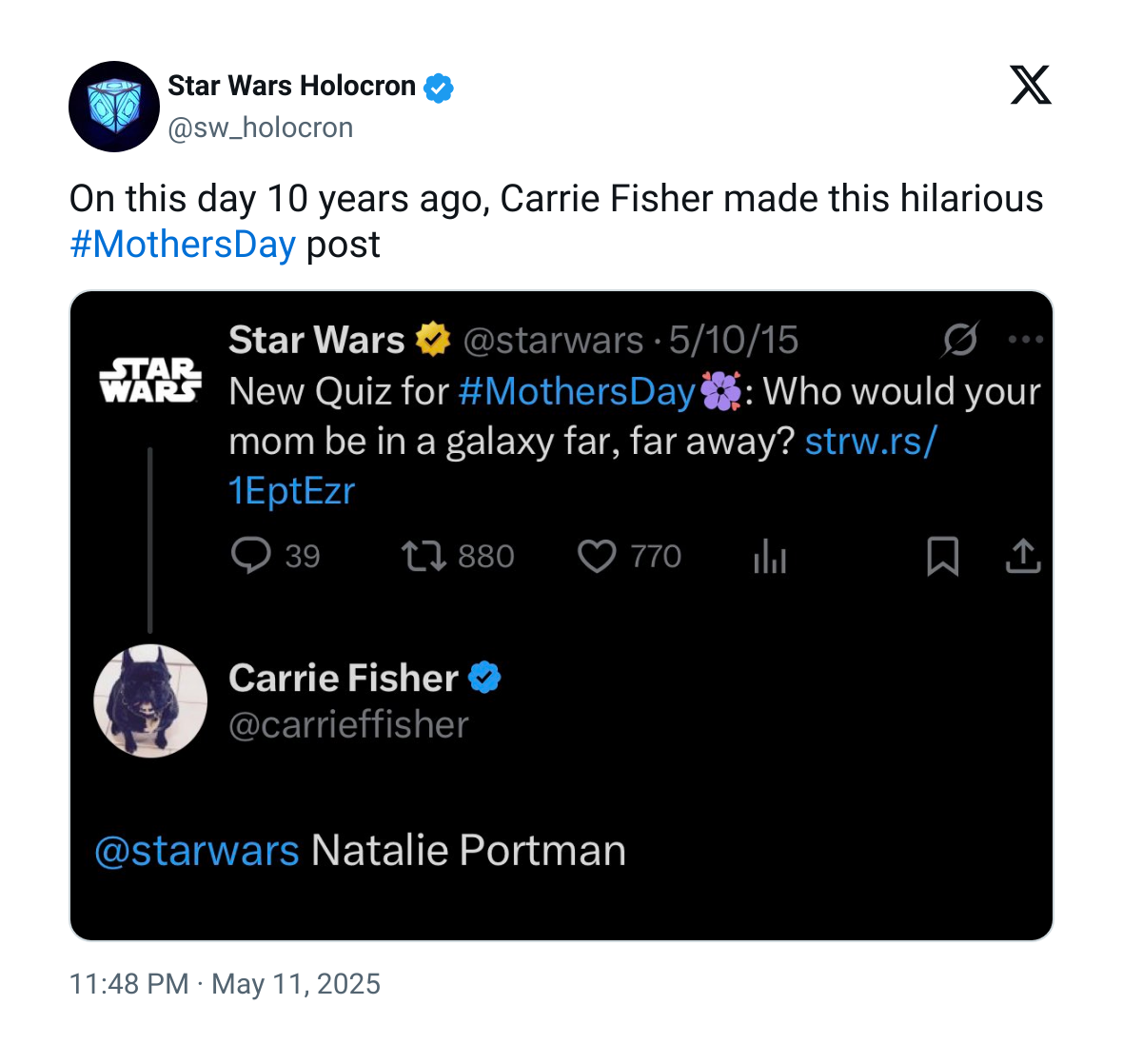The height and width of the screenshot is (1064, 1123).
Task: Click Star Wars Holocron blue verified badge
Action: click(439, 88)
